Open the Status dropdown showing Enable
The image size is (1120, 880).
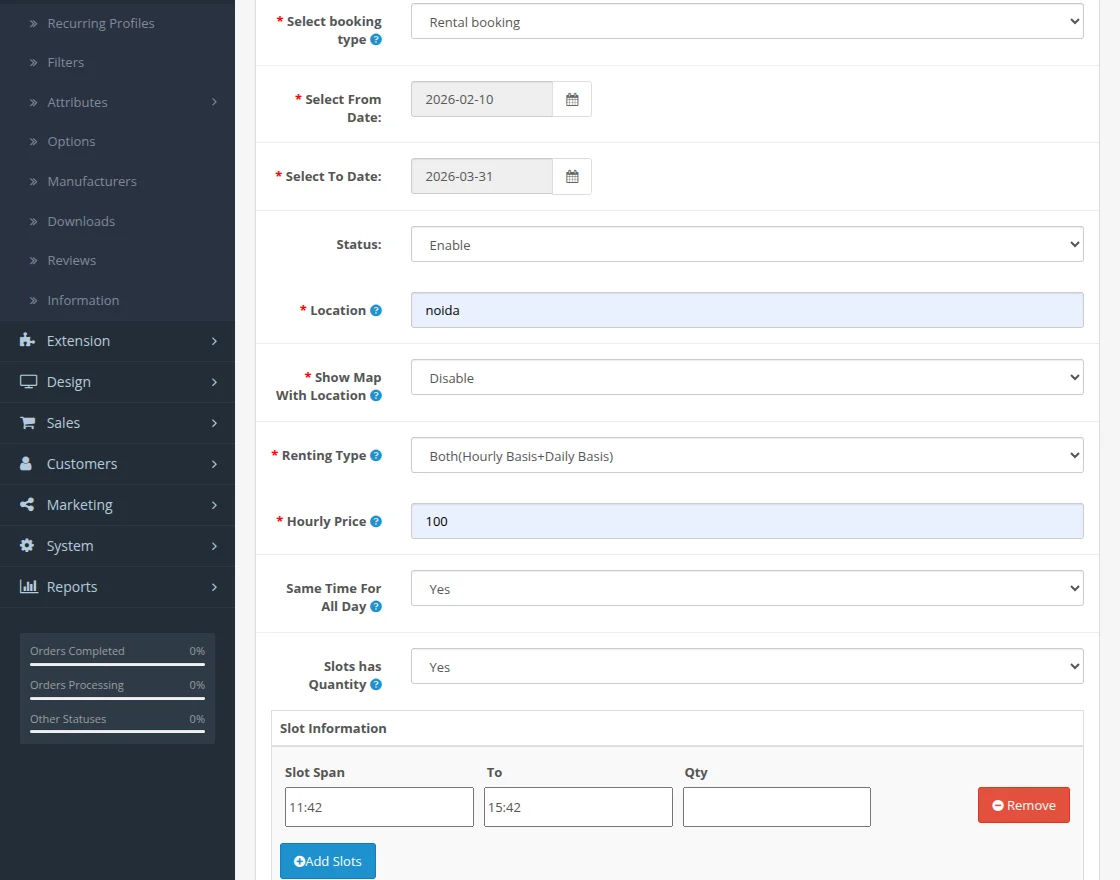746,245
